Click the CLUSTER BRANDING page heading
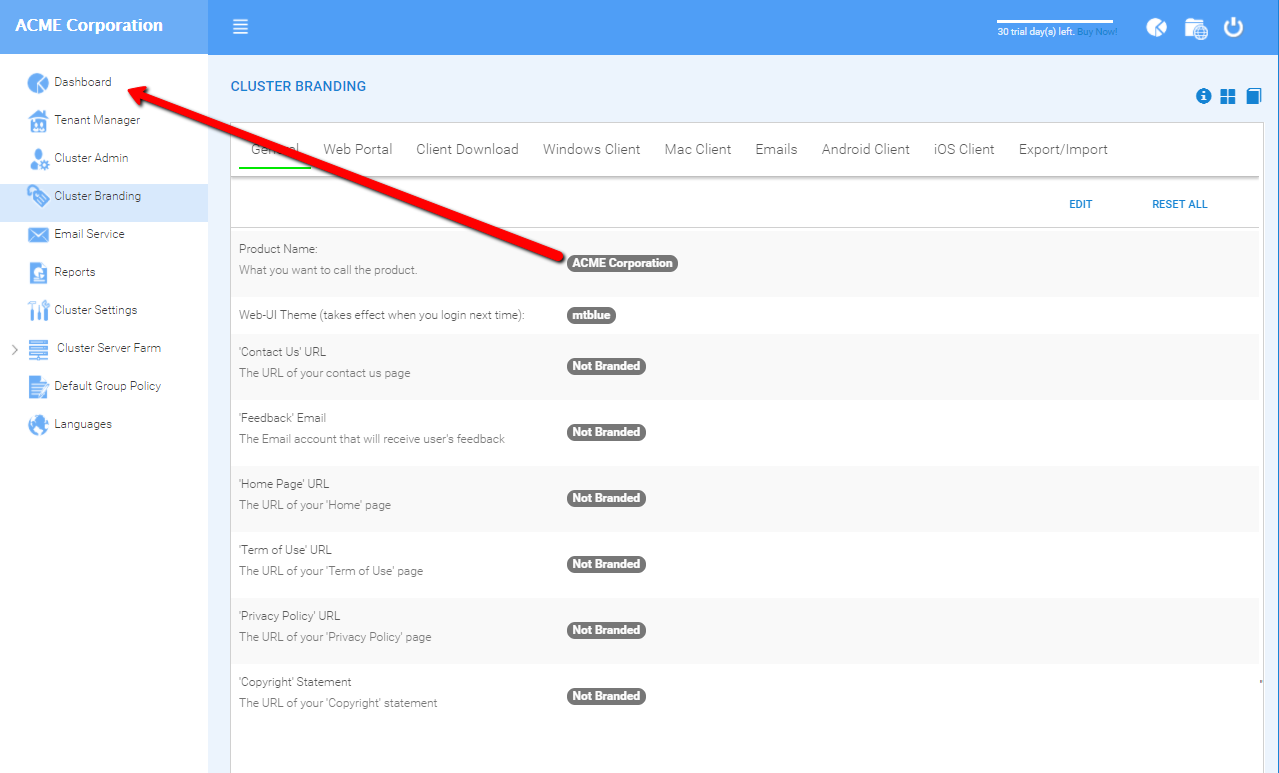This screenshot has width=1279, height=773. [298, 86]
